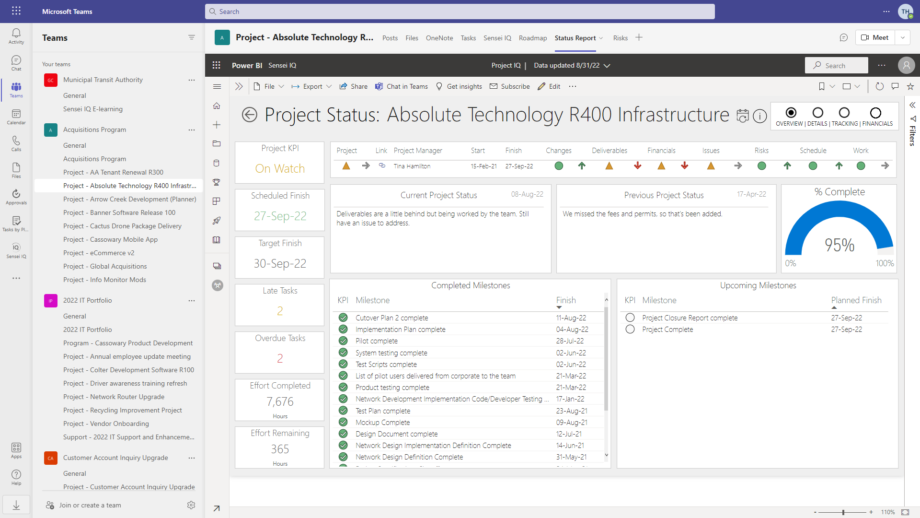Click Create plus icon in Power BI rail
The height and width of the screenshot is (518, 920).
pyautogui.click(x=217, y=124)
